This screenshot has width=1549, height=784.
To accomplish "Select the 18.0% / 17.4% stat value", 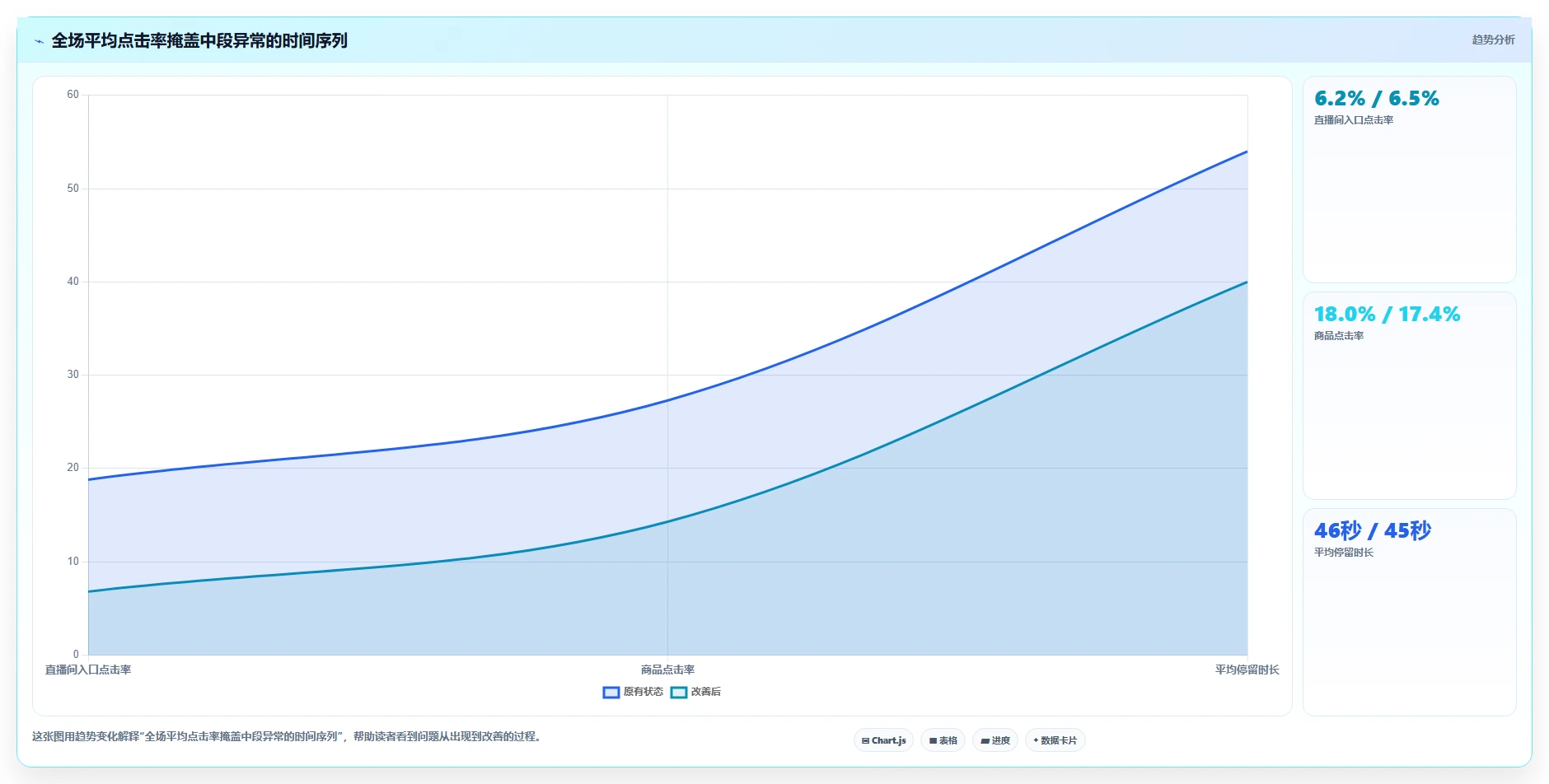I will [1387, 315].
